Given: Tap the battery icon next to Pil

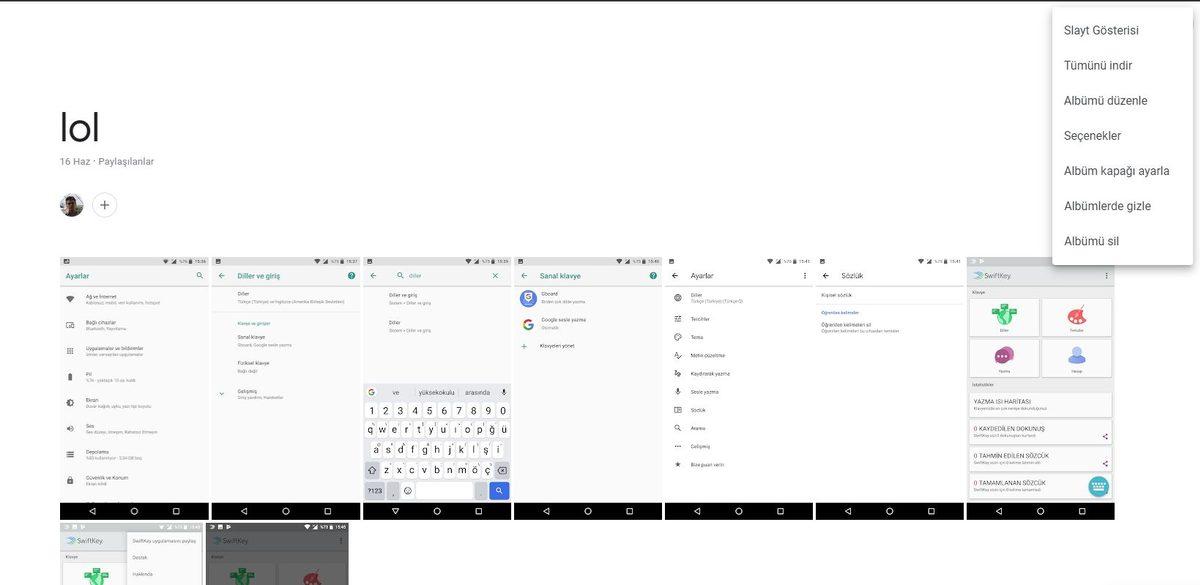Looking at the screenshot, I should tap(70, 376).
